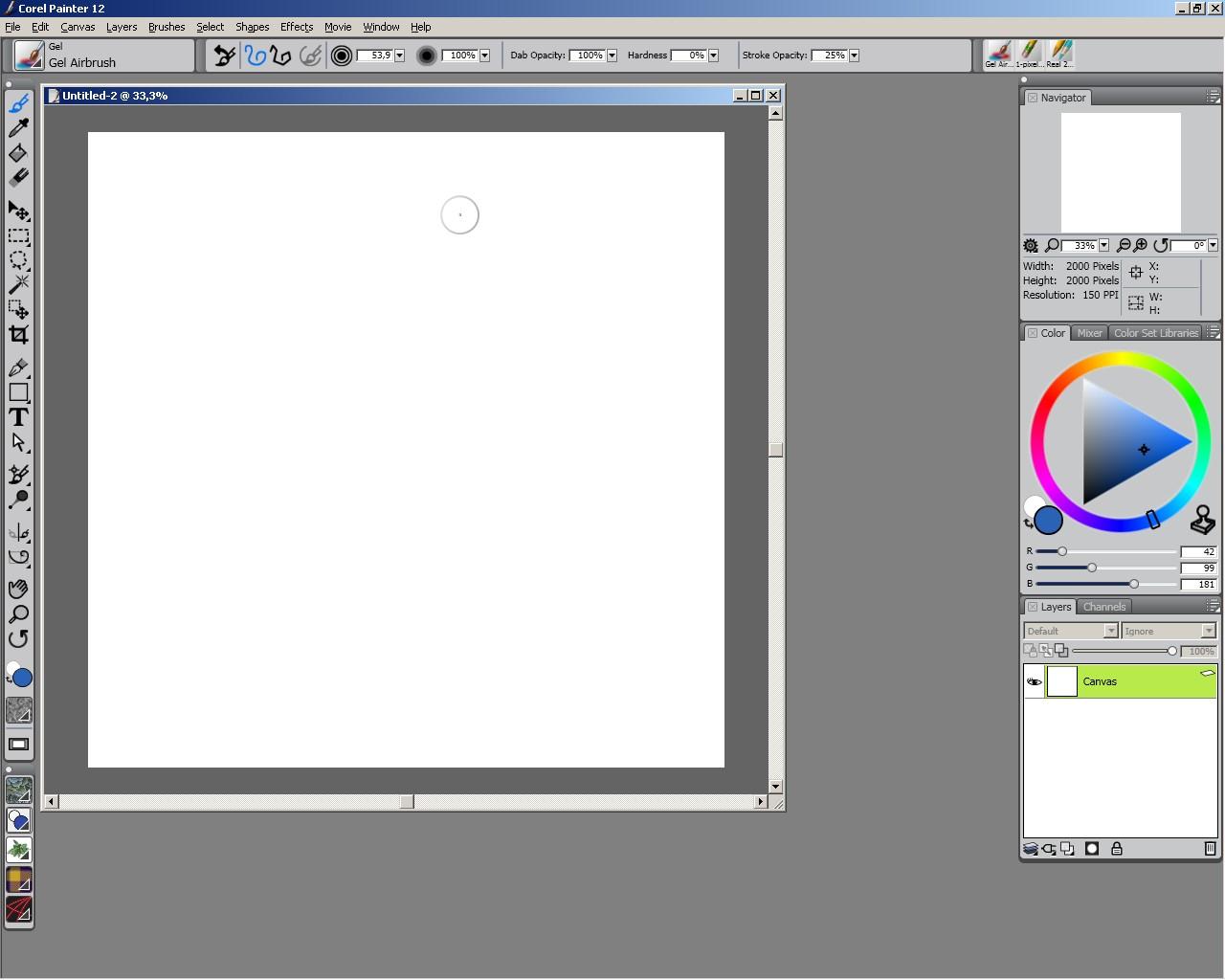Image resolution: width=1225 pixels, height=980 pixels.
Task: Open Navigator rotation angle dropdown
Action: [x=1213, y=246]
